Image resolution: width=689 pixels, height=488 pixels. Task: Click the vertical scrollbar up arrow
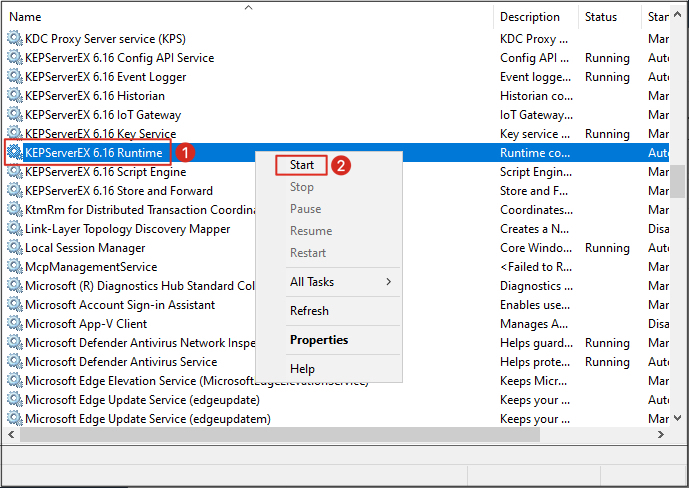click(678, 14)
